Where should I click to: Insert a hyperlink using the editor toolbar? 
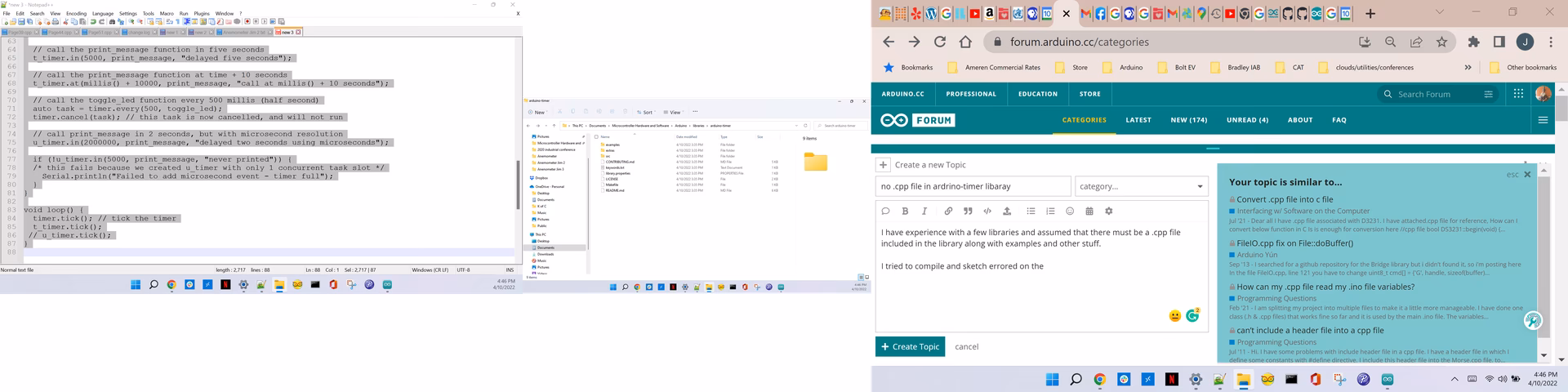pos(948,212)
